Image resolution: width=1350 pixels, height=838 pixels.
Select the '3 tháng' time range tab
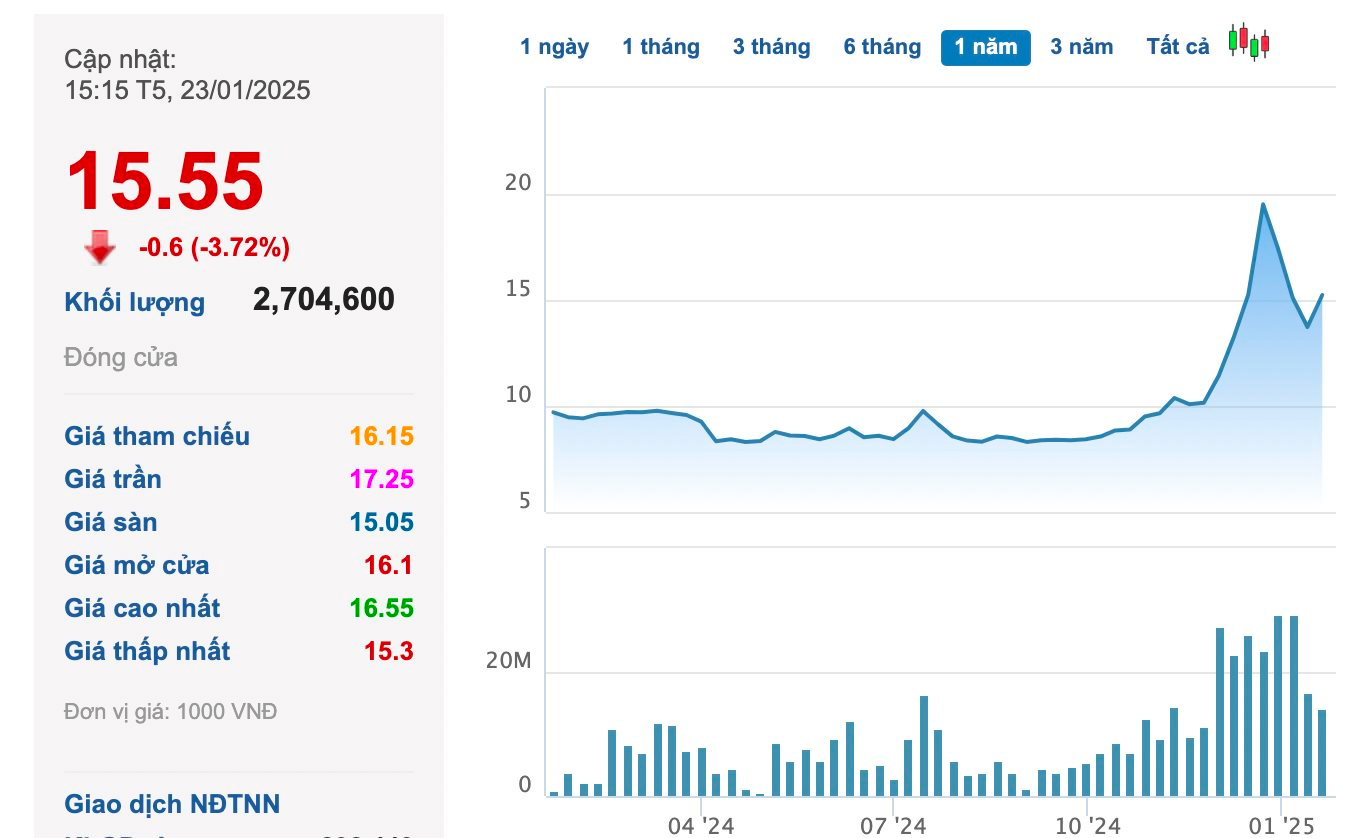tap(771, 47)
